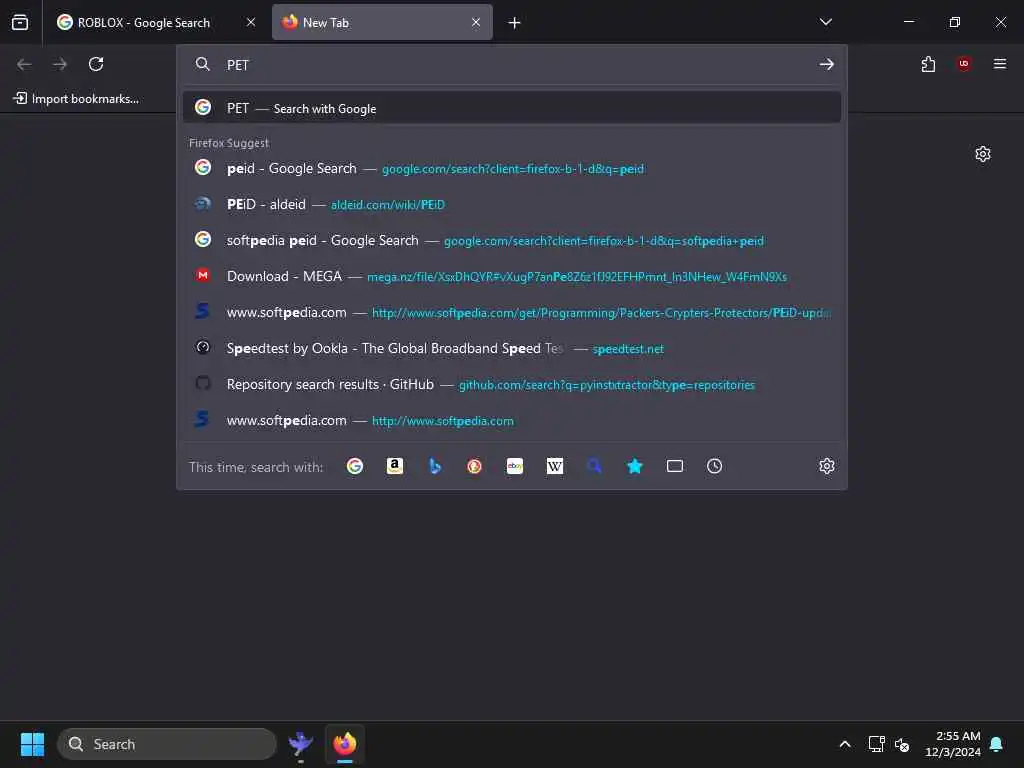Open the Extensions puzzle icon

[928, 64]
